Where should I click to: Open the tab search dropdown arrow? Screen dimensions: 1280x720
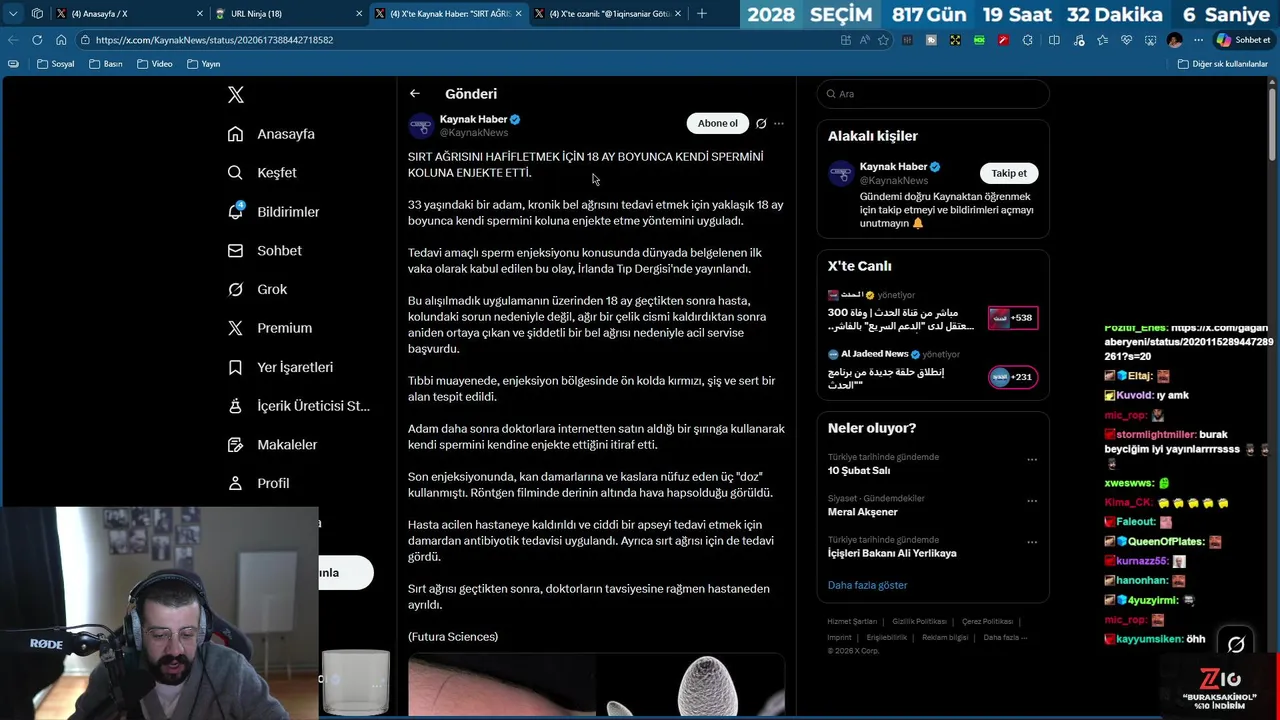[13, 14]
